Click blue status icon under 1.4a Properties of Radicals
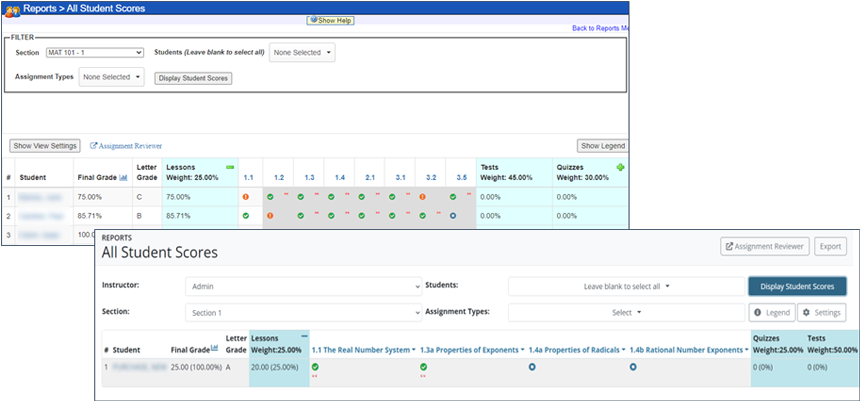 point(533,368)
